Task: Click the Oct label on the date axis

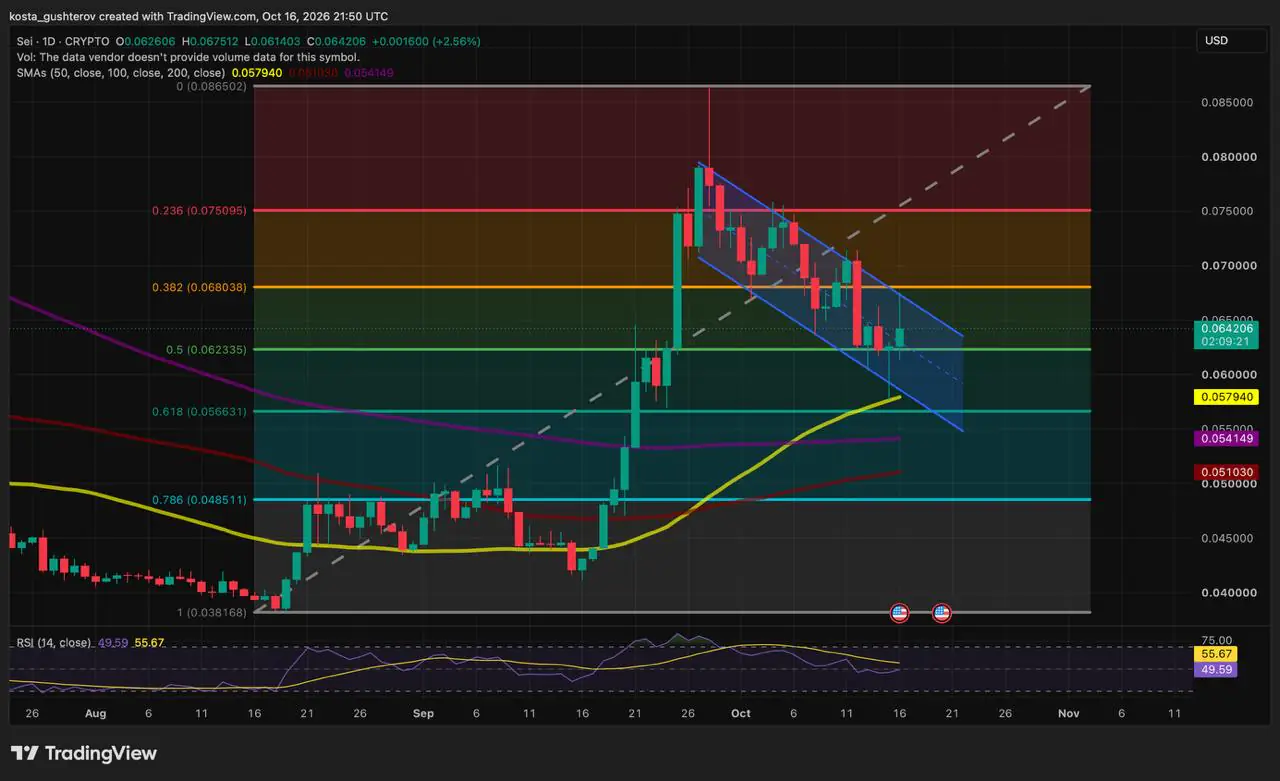Action: pyautogui.click(x=741, y=713)
